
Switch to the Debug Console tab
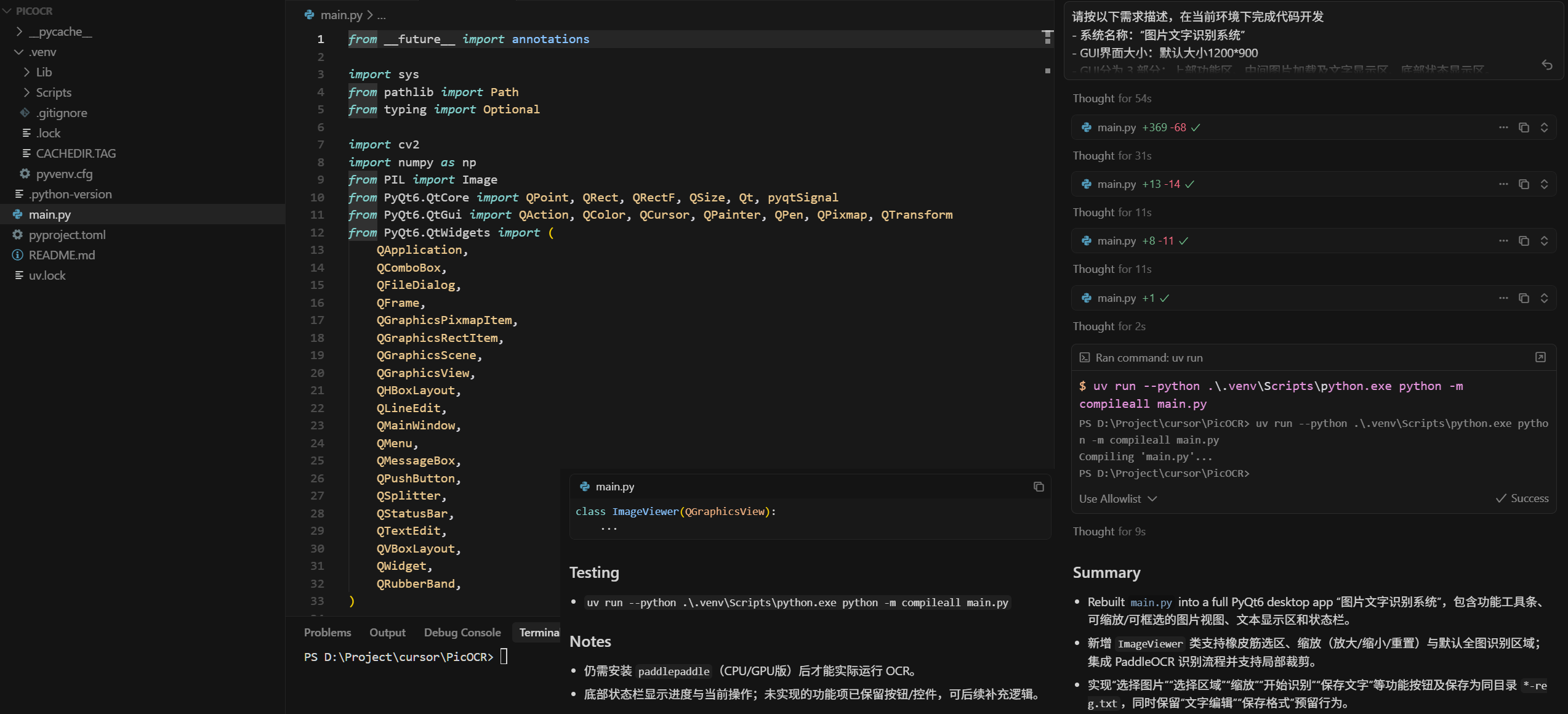462,632
